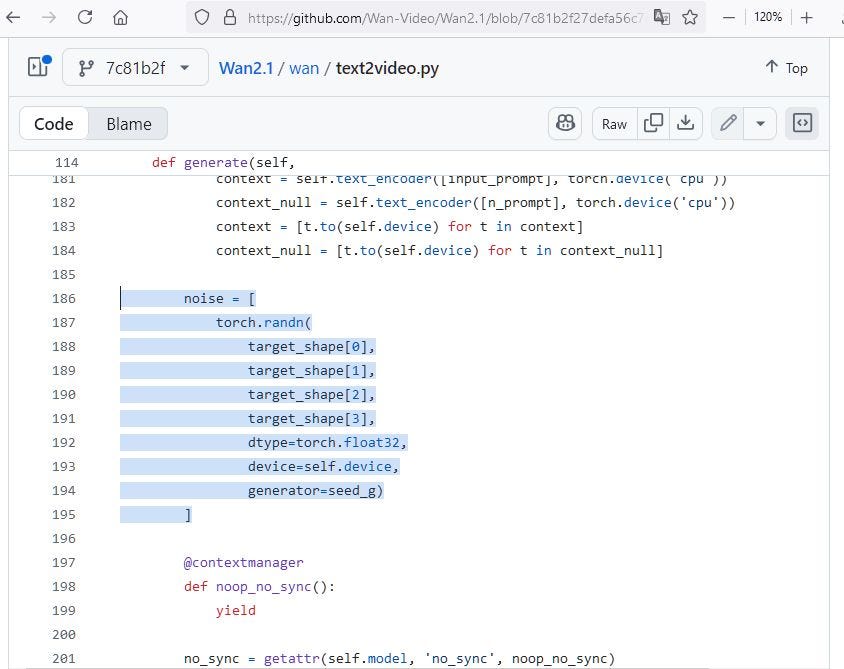Switch to the Blame view tab
This screenshot has width=844, height=669.
click(x=129, y=124)
